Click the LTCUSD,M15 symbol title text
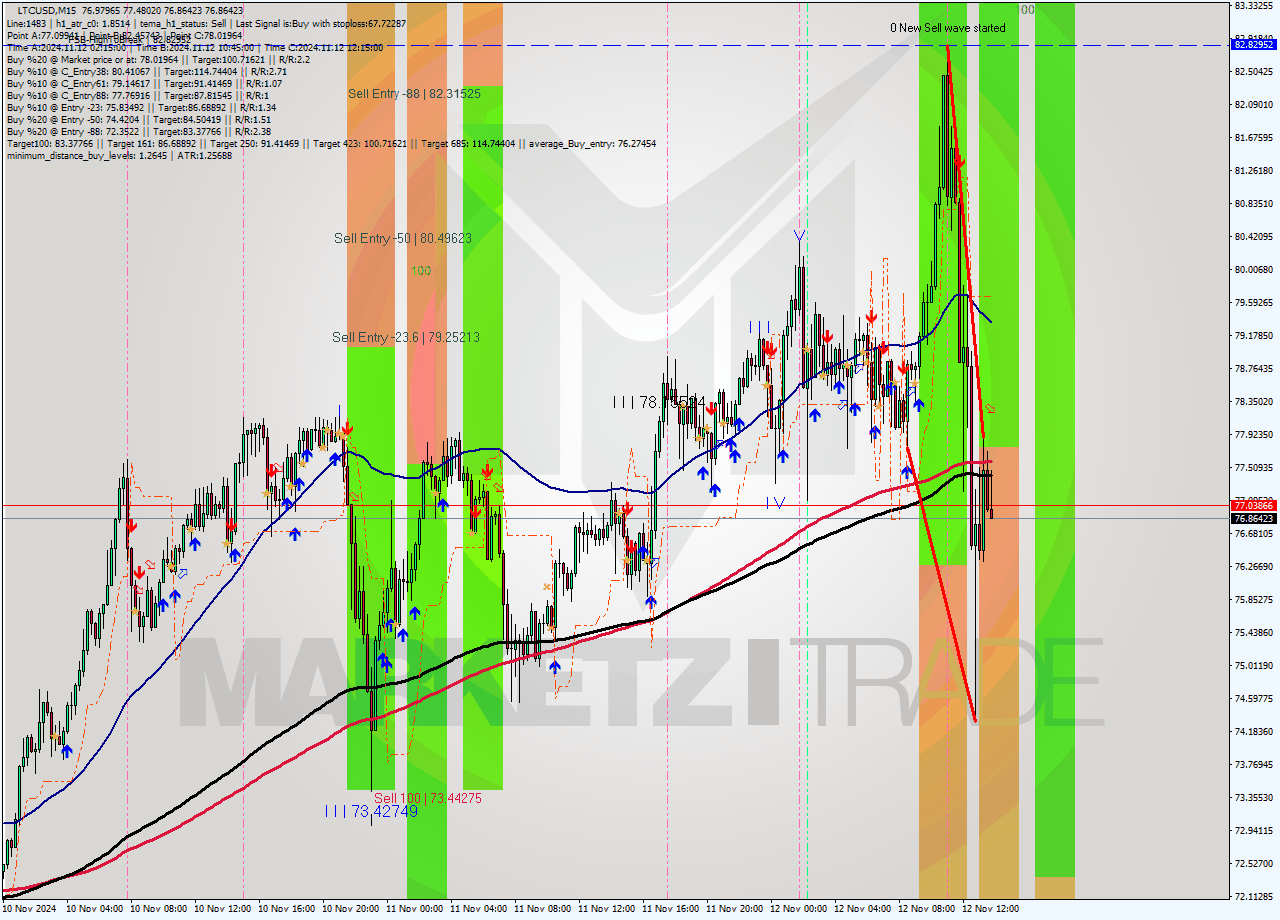The width and height of the screenshot is (1280, 920). coord(49,10)
